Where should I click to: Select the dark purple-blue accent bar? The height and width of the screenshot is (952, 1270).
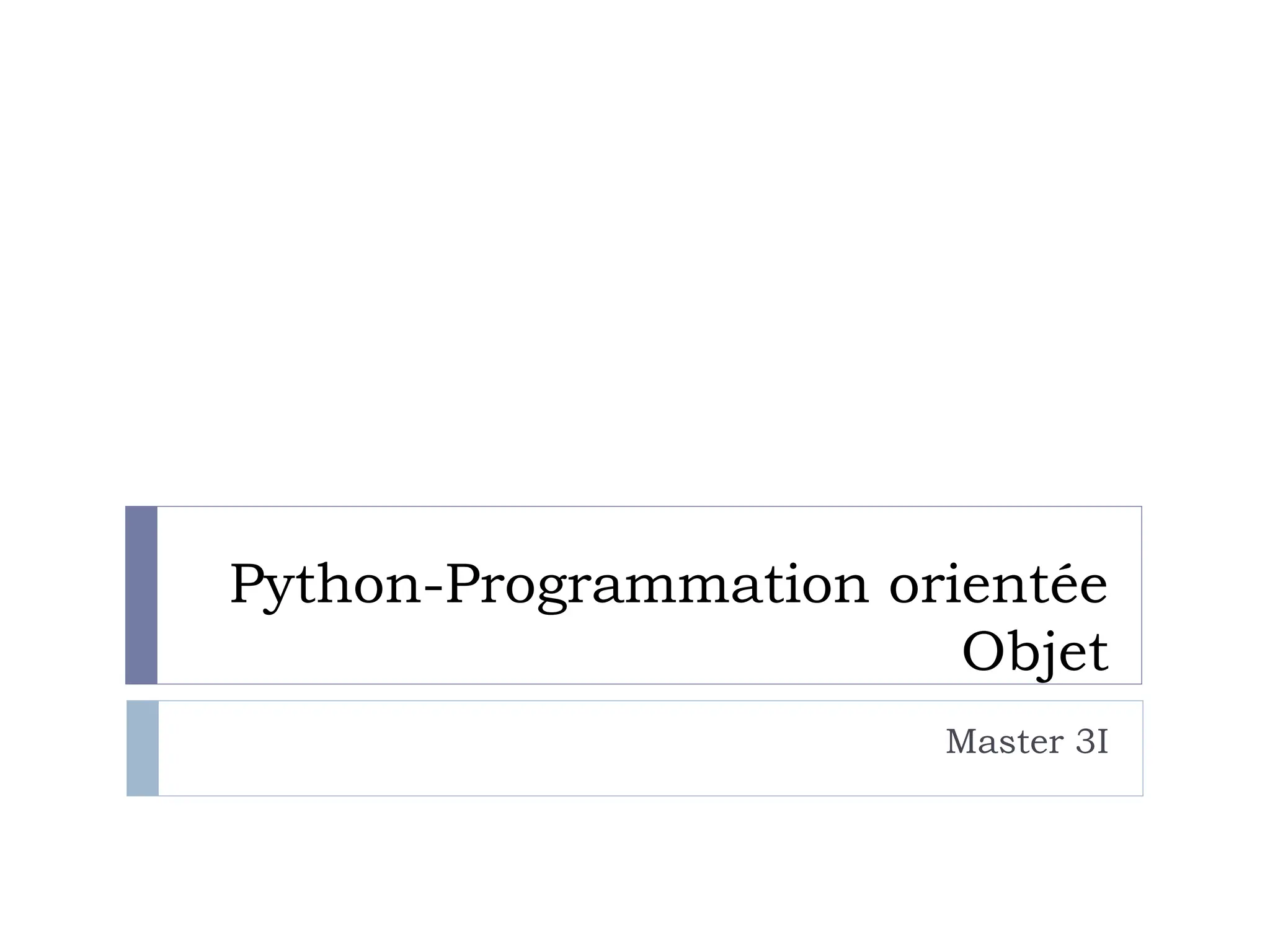141,595
